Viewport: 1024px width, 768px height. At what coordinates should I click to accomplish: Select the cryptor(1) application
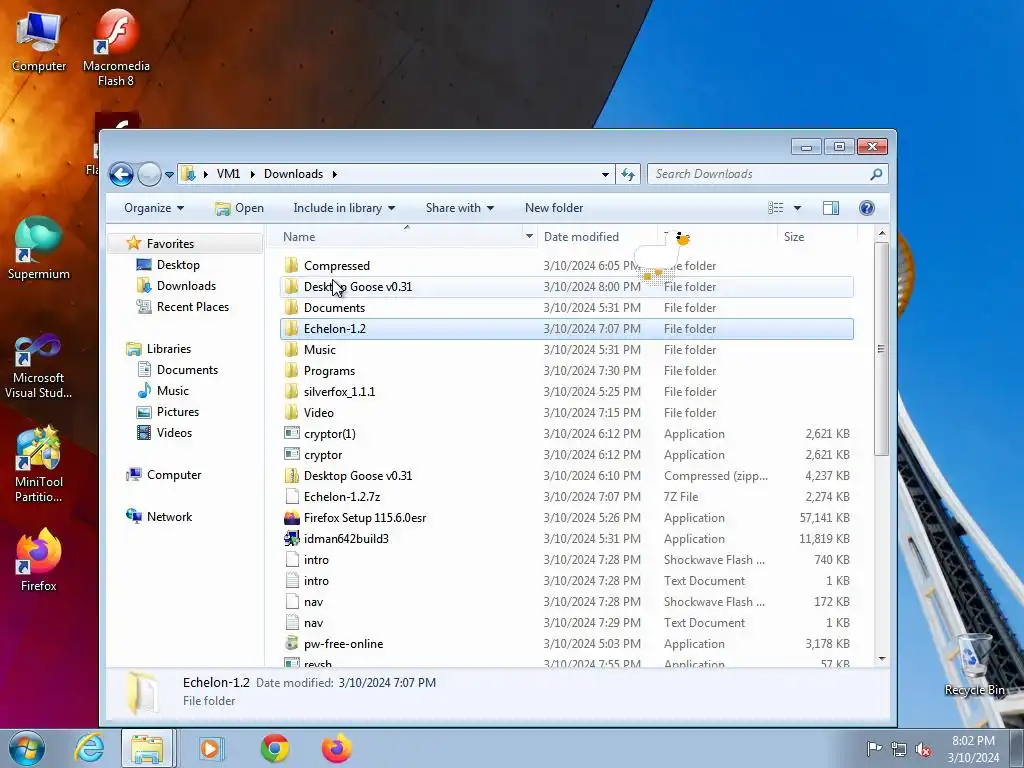pyautogui.click(x=567, y=434)
